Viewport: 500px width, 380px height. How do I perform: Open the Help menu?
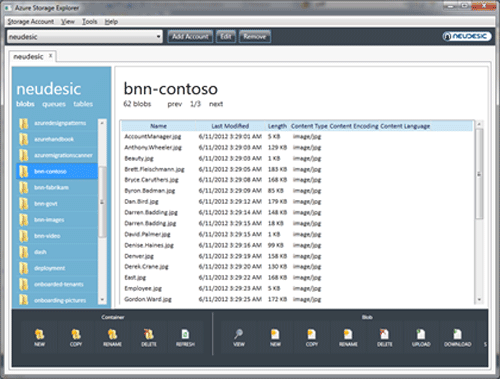[x=111, y=22]
